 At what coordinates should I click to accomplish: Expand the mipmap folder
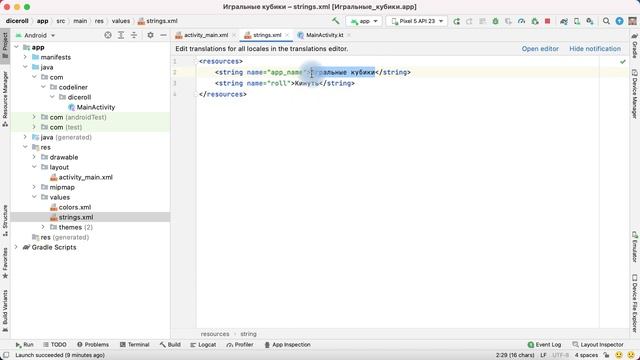pos(34,187)
